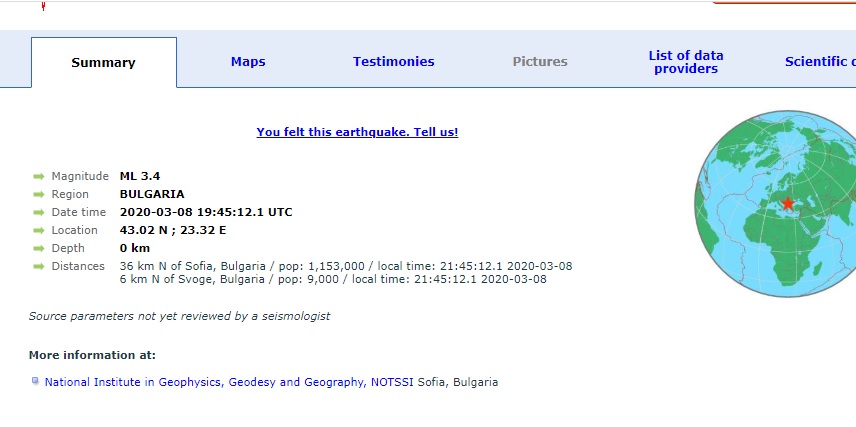Image resolution: width=856 pixels, height=427 pixels.
Task: Click the green arrow beside Magnitude
Action: [39, 177]
